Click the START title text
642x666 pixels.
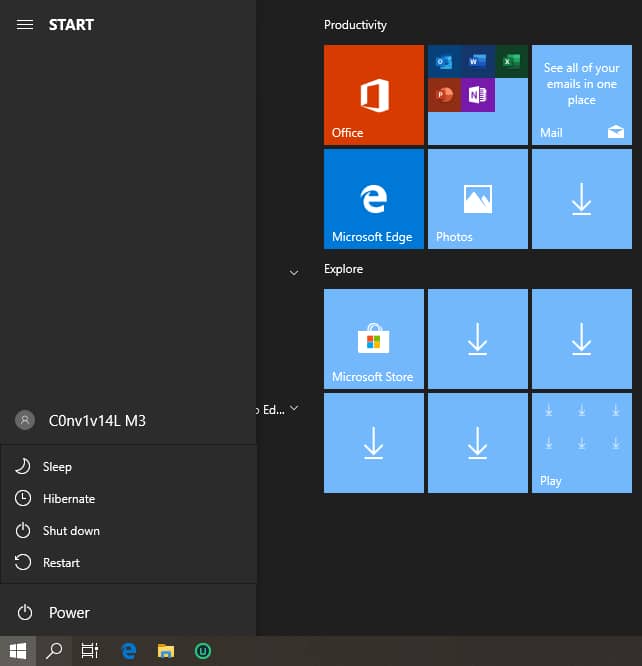(x=71, y=25)
